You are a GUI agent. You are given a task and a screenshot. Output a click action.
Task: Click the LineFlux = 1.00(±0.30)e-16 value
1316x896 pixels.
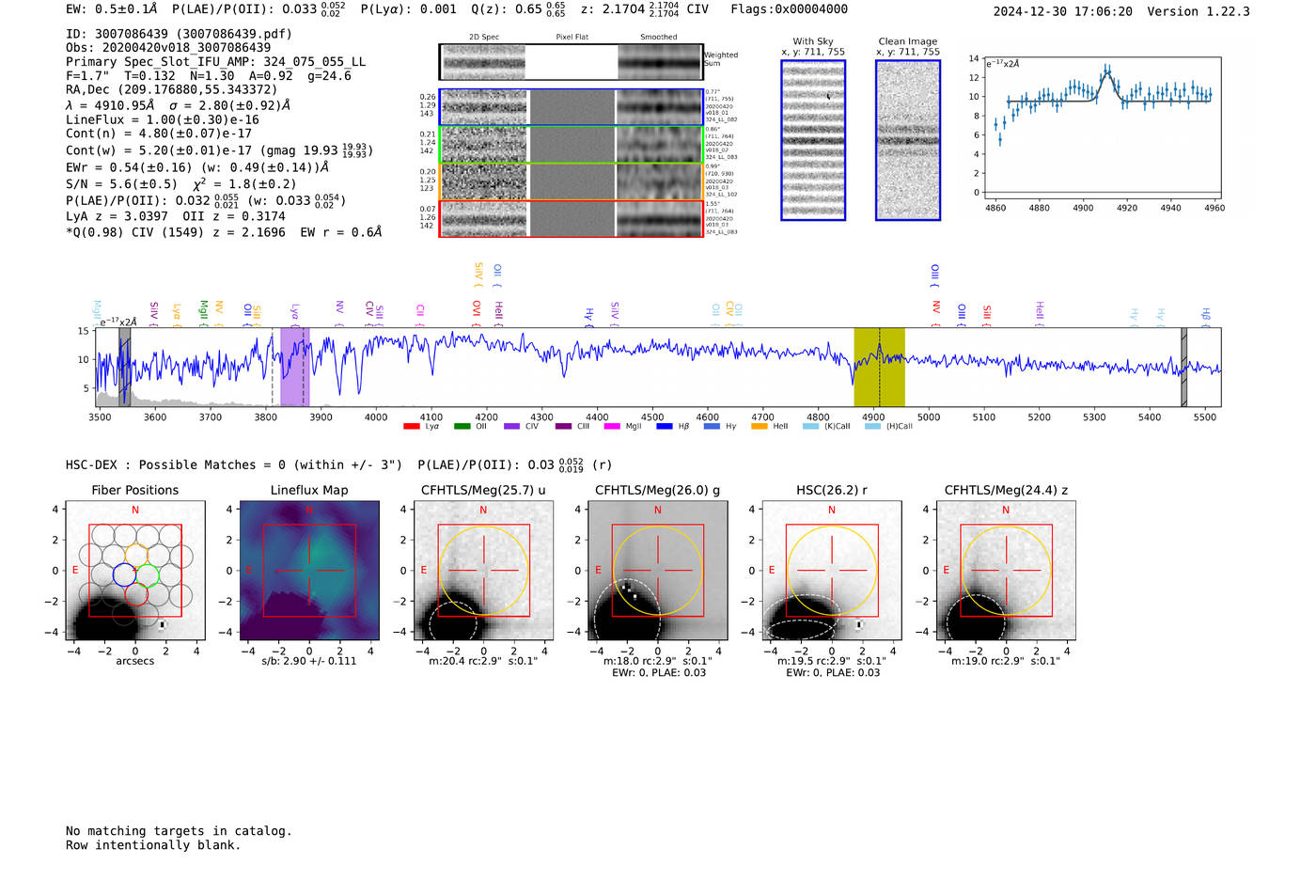tap(163, 120)
